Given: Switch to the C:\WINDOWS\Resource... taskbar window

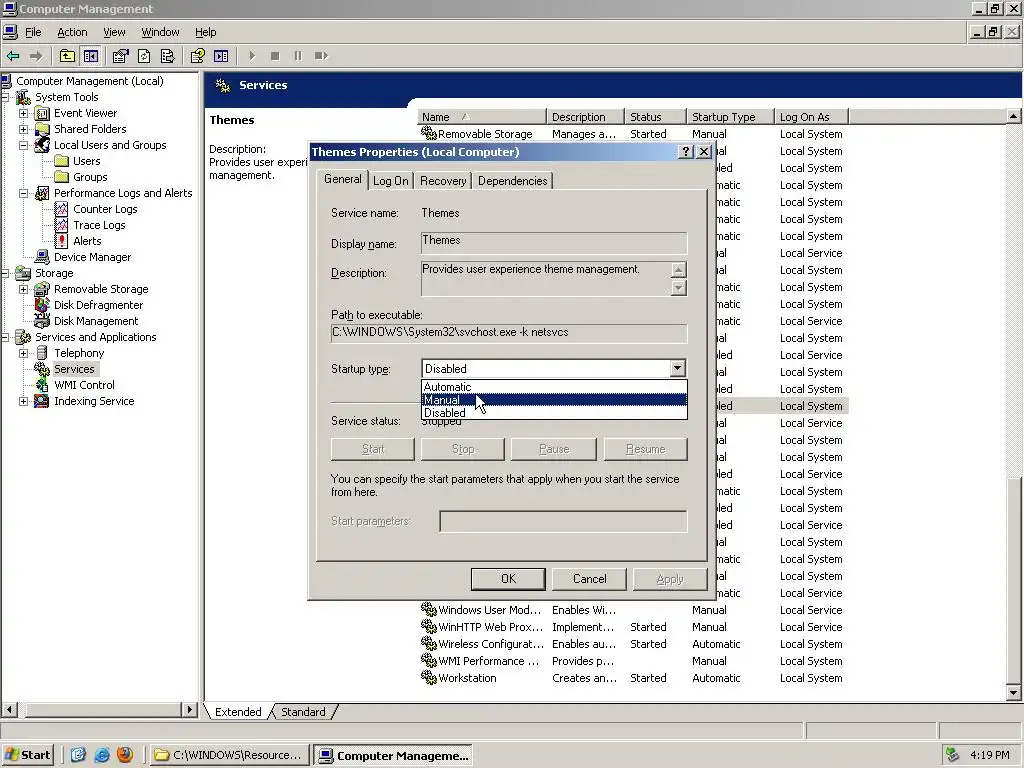Looking at the screenshot, I should click(x=229, y=755).
